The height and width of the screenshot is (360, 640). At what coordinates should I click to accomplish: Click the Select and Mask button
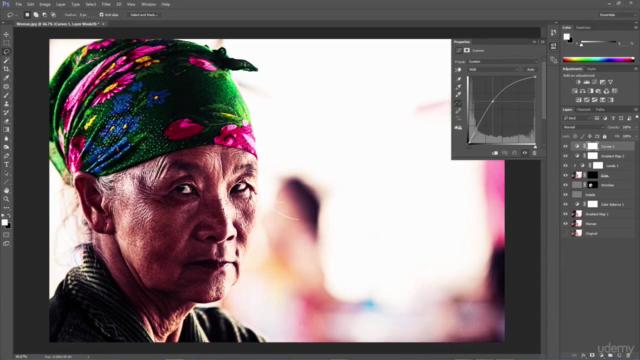click(144, 15)
